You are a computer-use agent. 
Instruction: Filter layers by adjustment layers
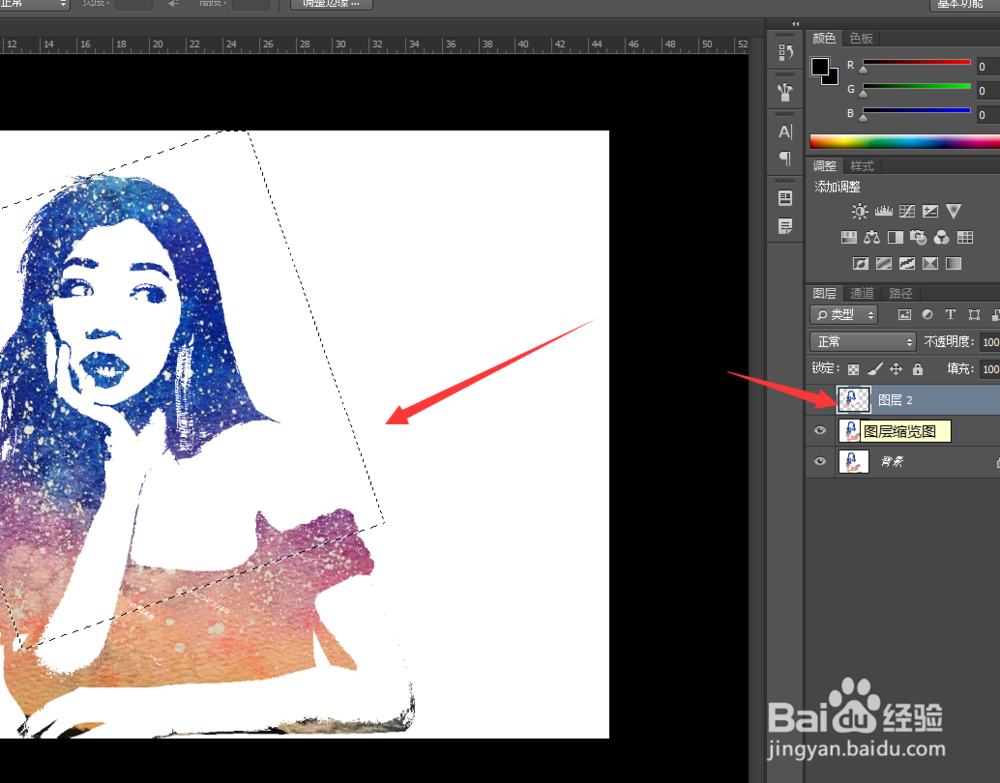pos(927,314)
